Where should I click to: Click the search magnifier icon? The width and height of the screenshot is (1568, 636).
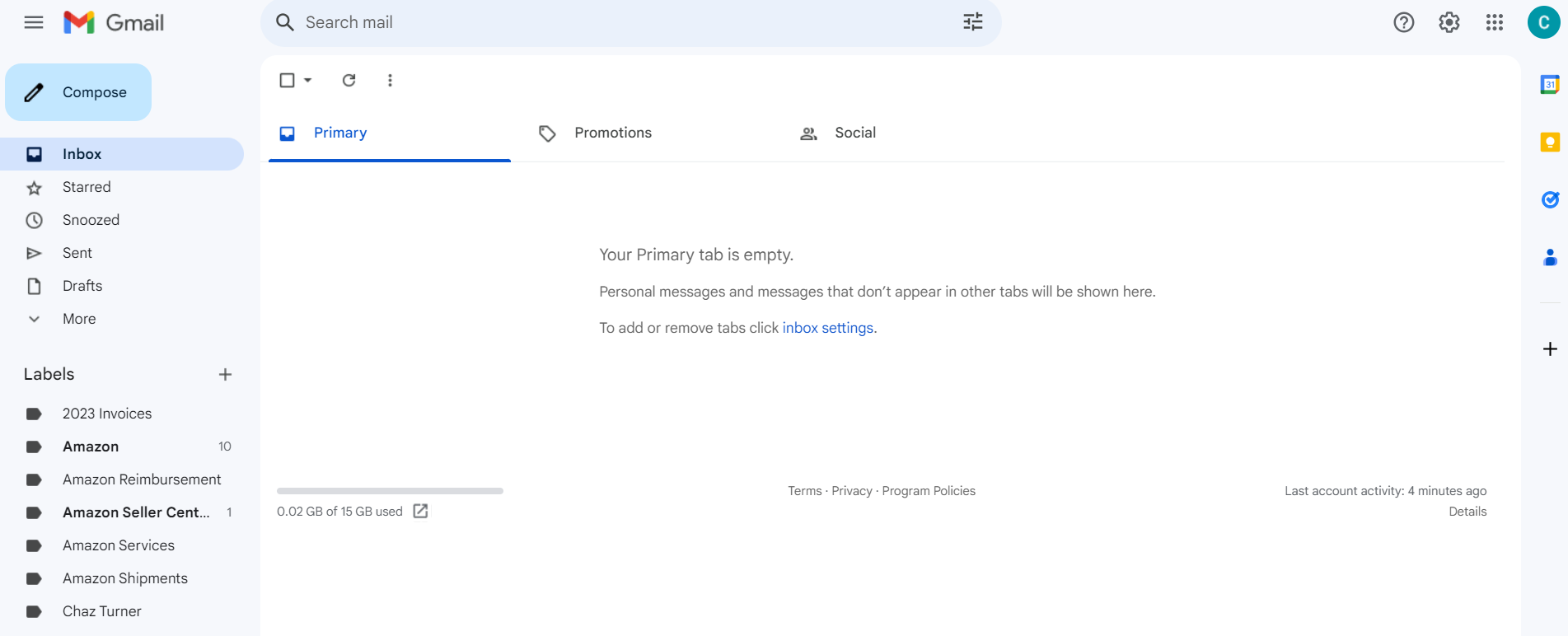[285, 22]
